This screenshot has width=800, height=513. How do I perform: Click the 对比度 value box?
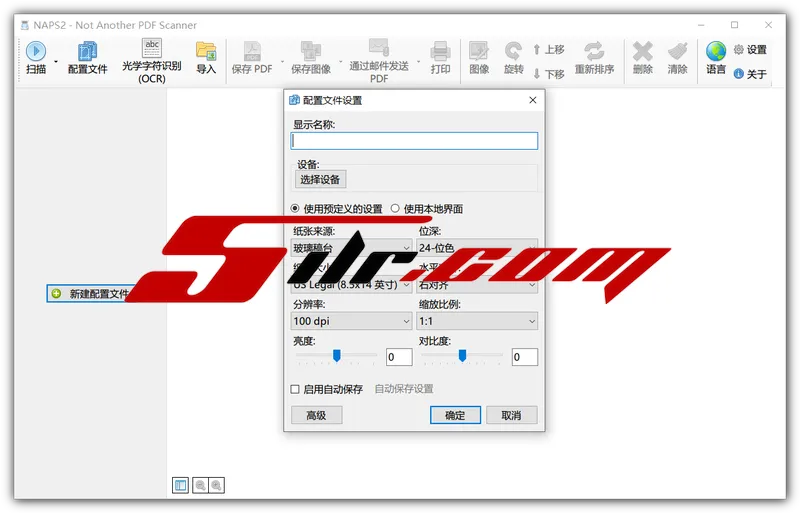[524, 357]
